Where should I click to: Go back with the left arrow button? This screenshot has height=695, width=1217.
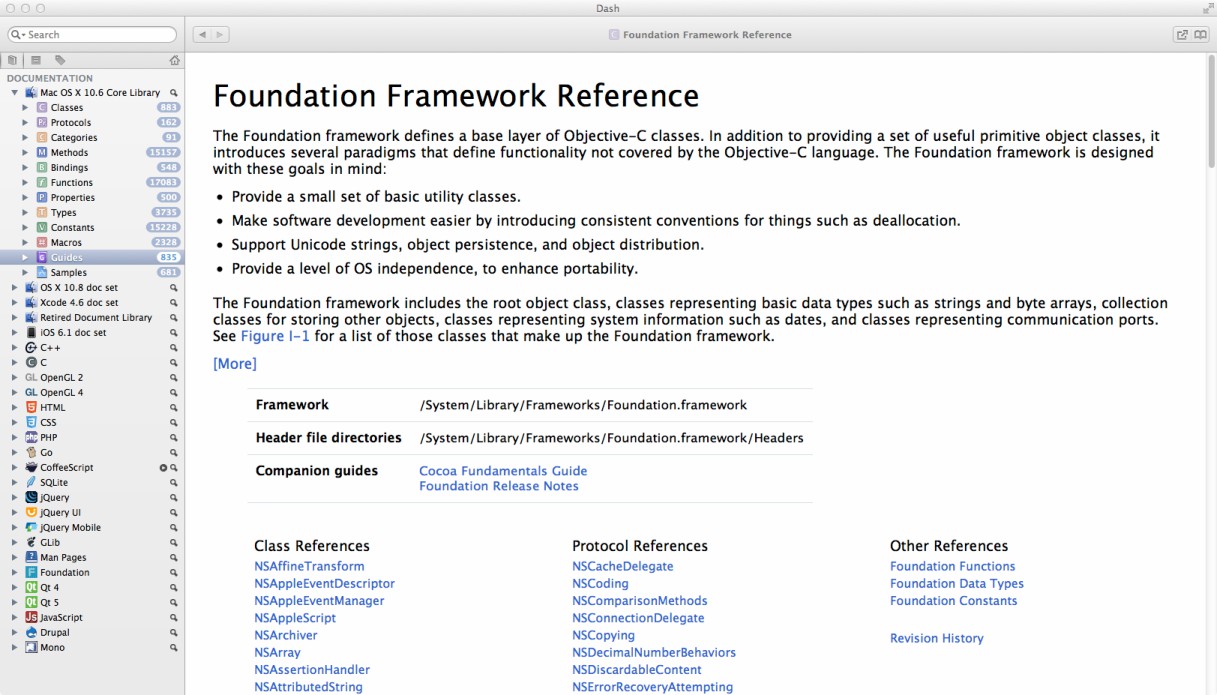pyautogui.click(x=201, y=34)
